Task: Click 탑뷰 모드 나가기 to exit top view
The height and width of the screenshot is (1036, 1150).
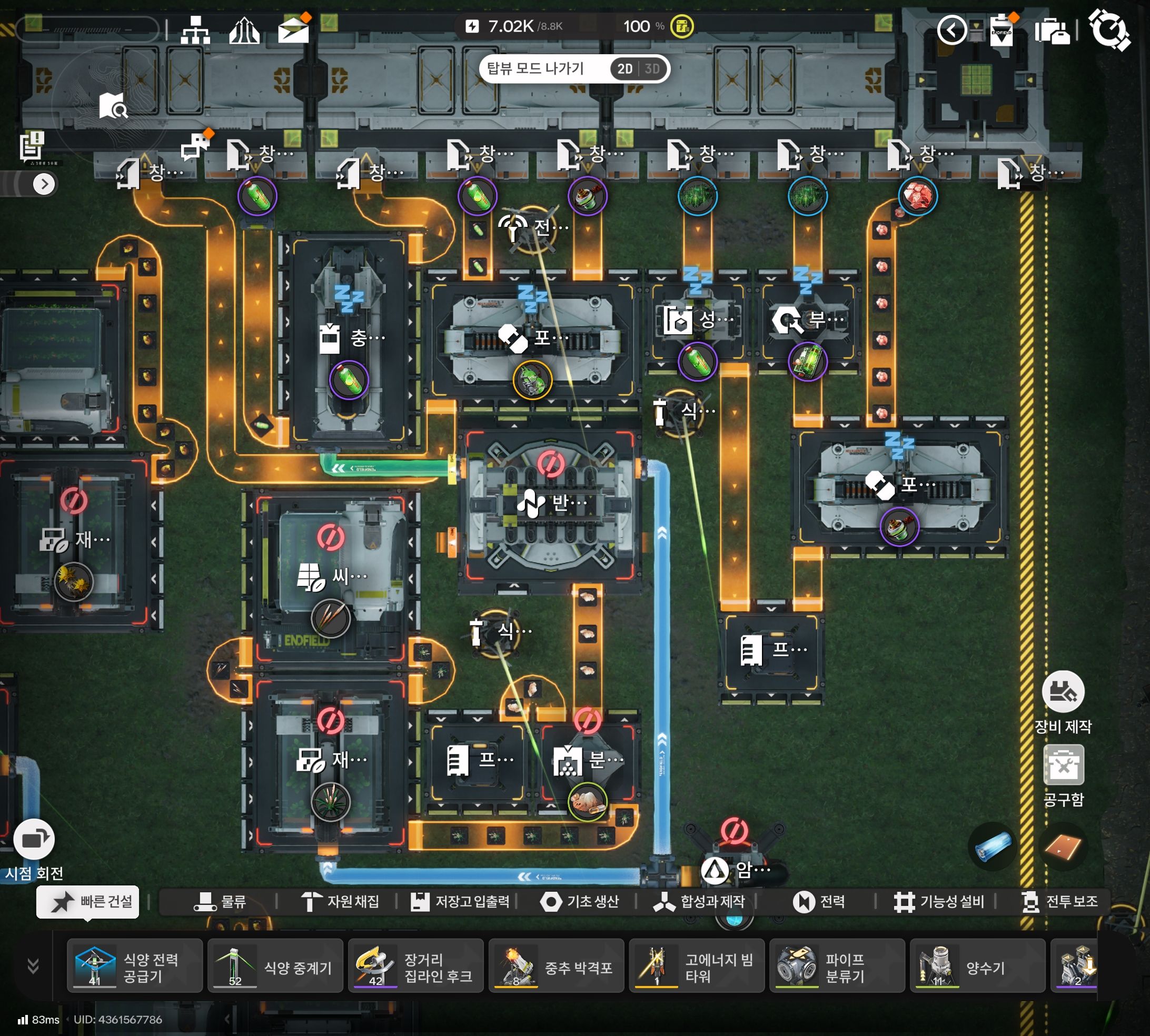Action: point(535,69)
